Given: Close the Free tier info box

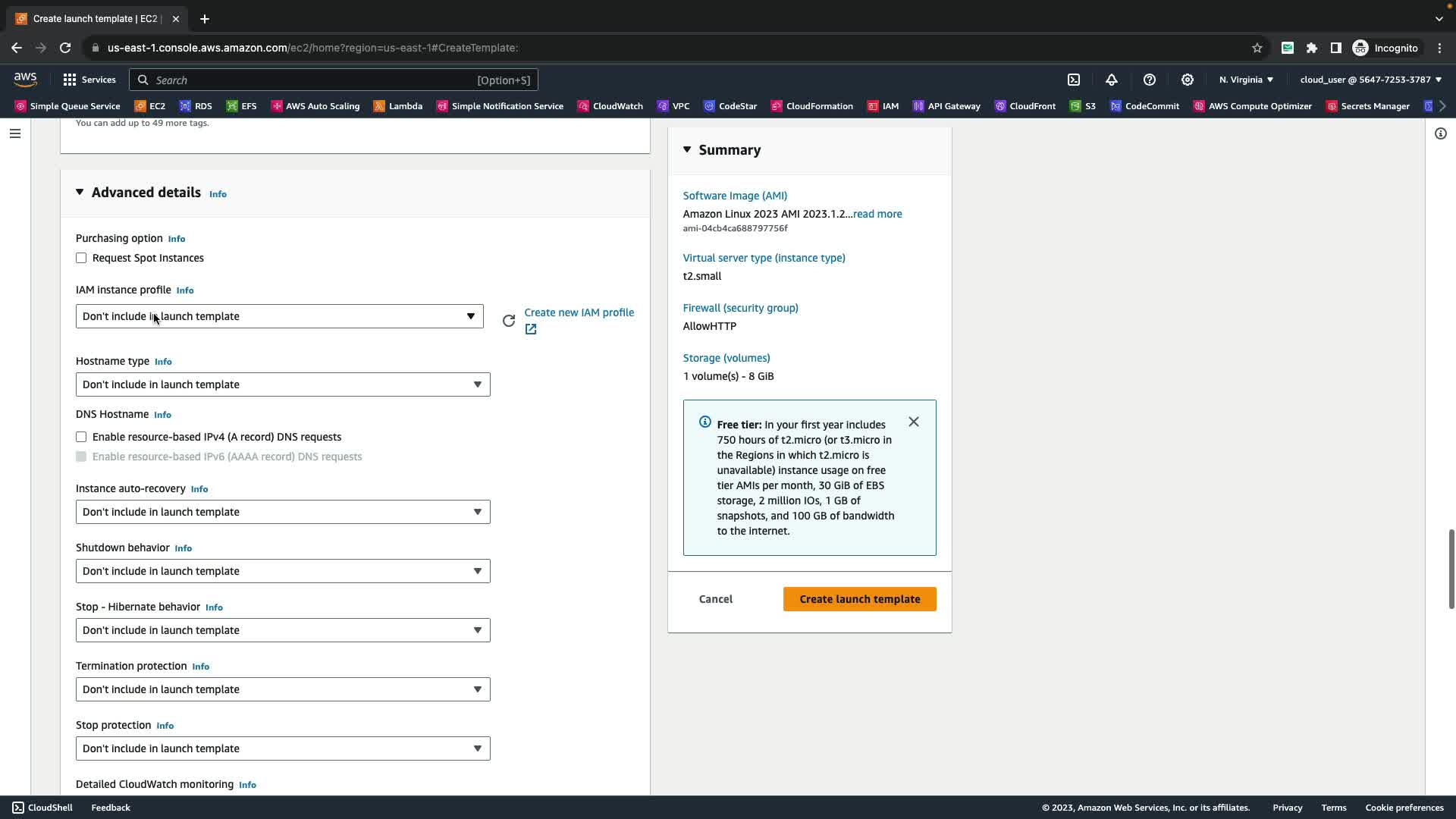Looking at the screenshot, I should (x=914, y=422).
